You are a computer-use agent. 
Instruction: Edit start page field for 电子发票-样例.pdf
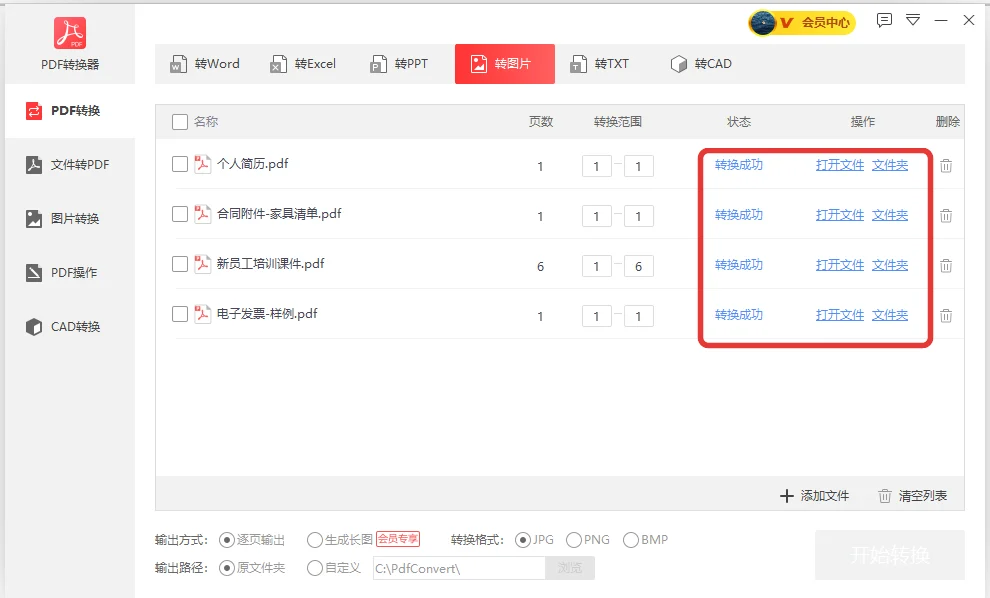click(597, 316)
